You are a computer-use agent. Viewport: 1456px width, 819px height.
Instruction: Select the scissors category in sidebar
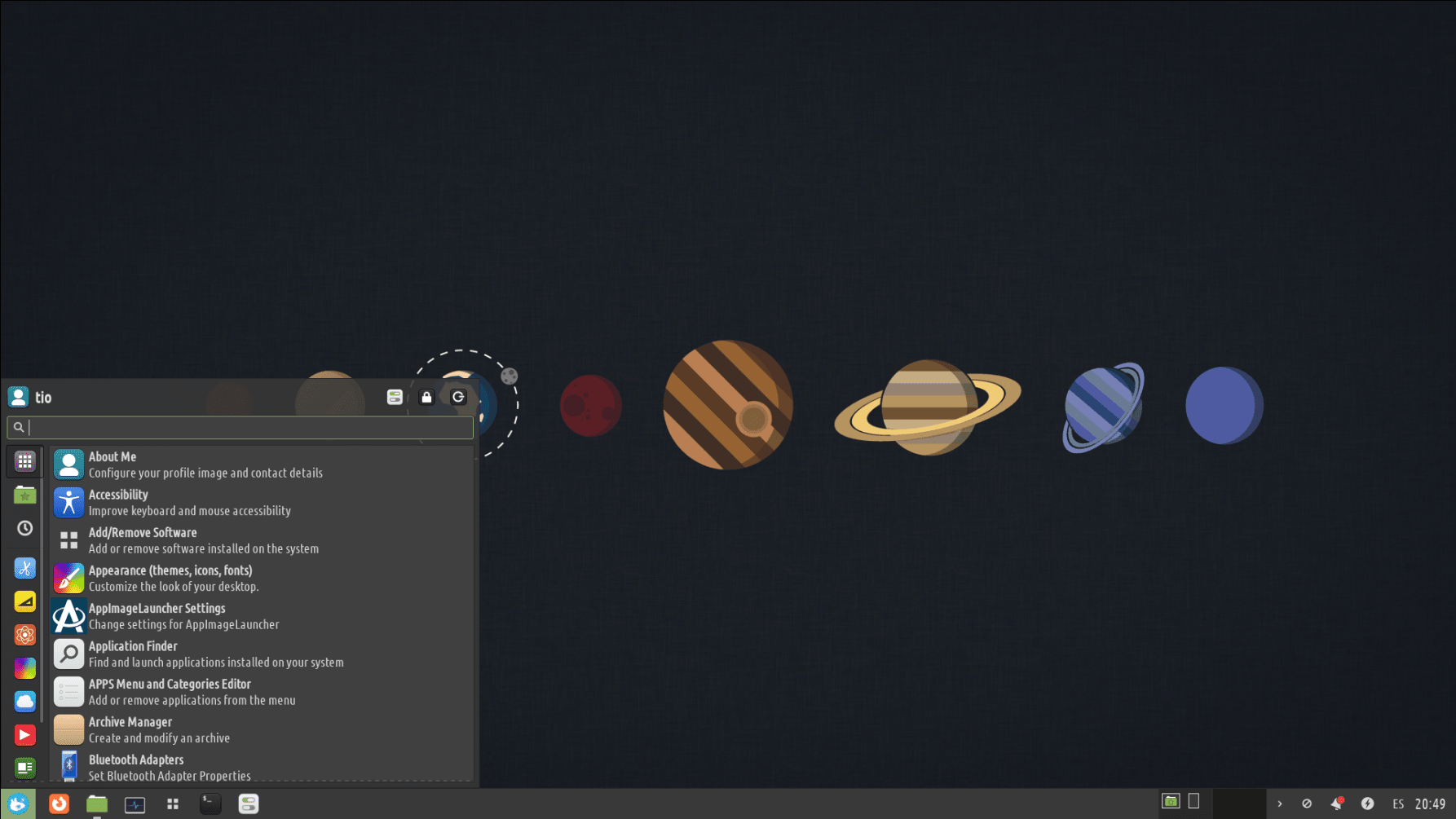pos(24,568)
